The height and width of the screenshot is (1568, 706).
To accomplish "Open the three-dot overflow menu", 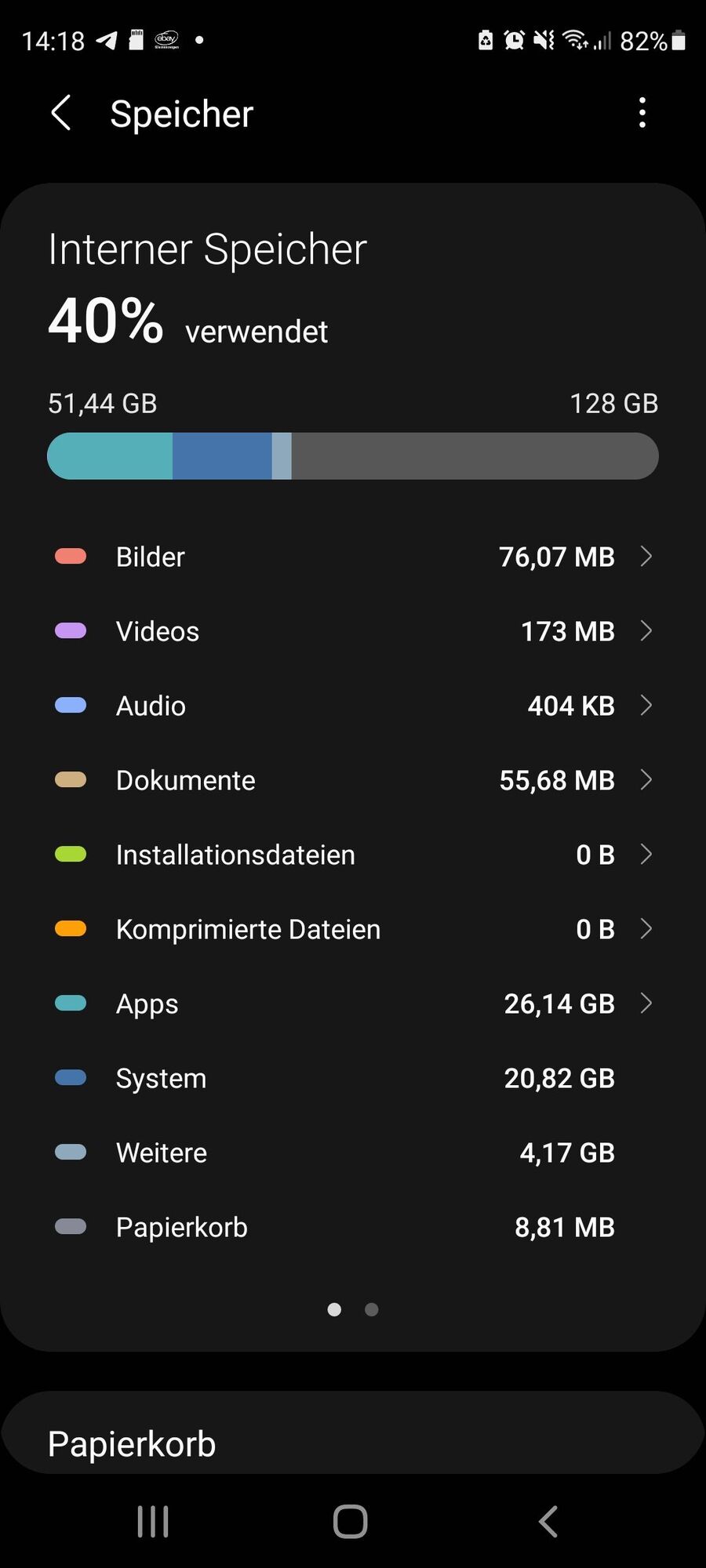I will tap(642, 113).
